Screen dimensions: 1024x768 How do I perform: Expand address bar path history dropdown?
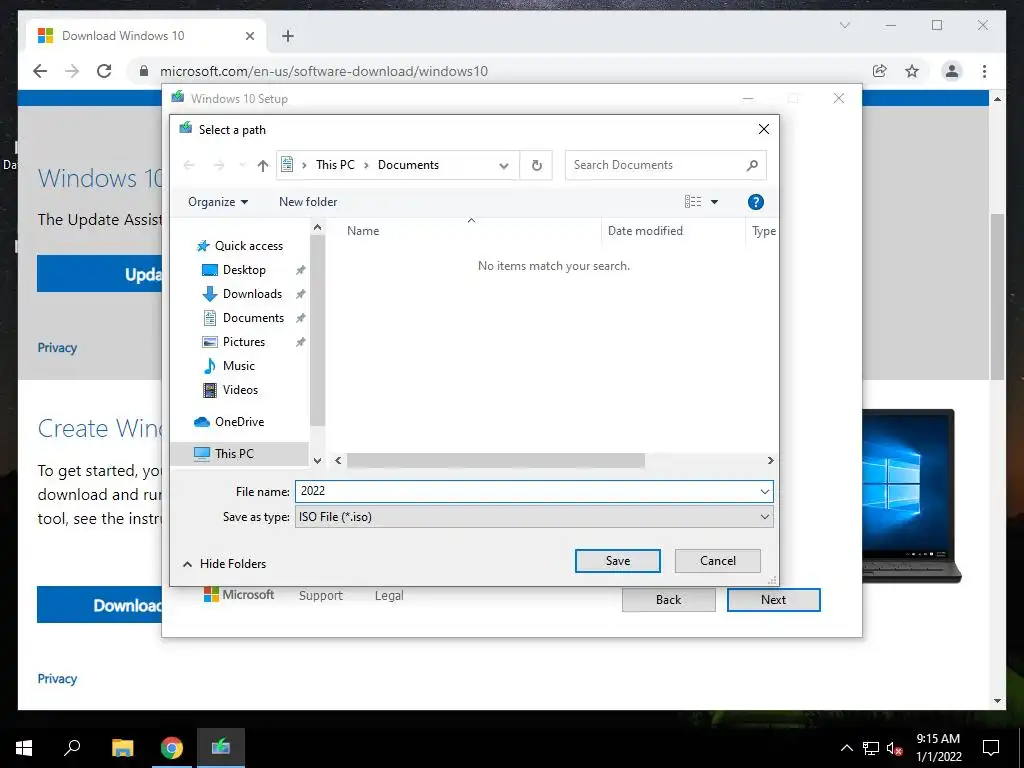(x=504, y=165)
